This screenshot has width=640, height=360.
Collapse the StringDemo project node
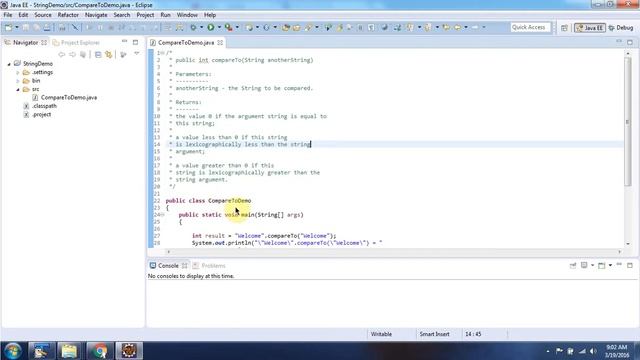coord(9,64)
